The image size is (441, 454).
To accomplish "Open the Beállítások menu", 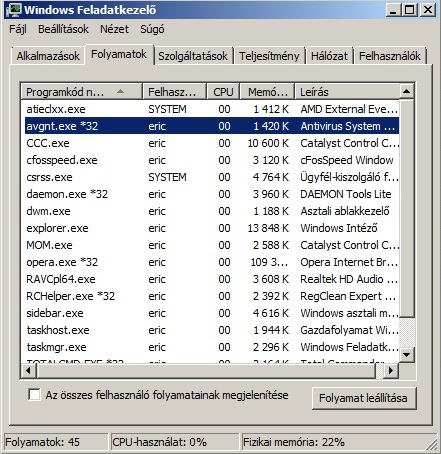I will coord(63,29).
